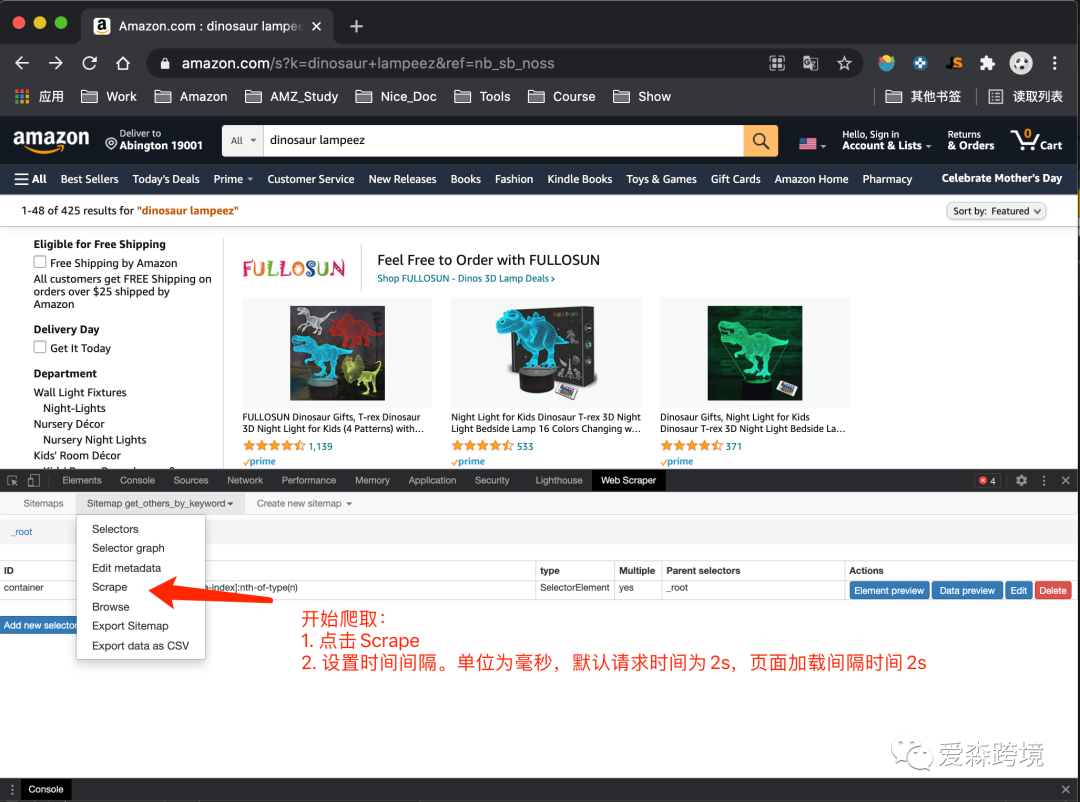Switch to the Network DevTools tab
This screenshot has height=802, width=1080.
coord(245,480)
